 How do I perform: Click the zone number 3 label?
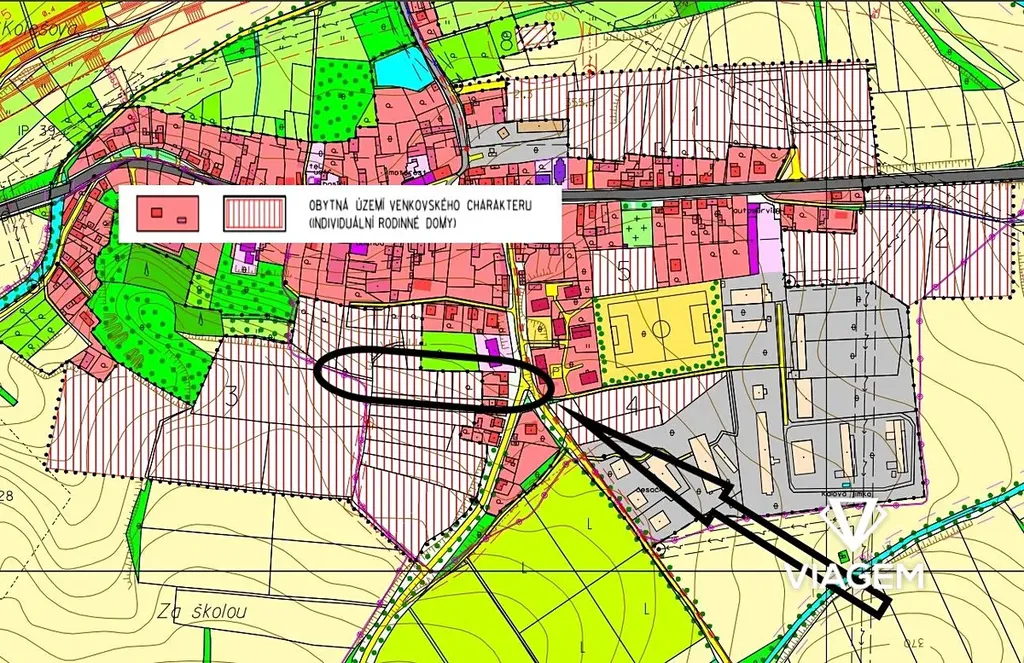pyautogui.click(x=232, y=397)
